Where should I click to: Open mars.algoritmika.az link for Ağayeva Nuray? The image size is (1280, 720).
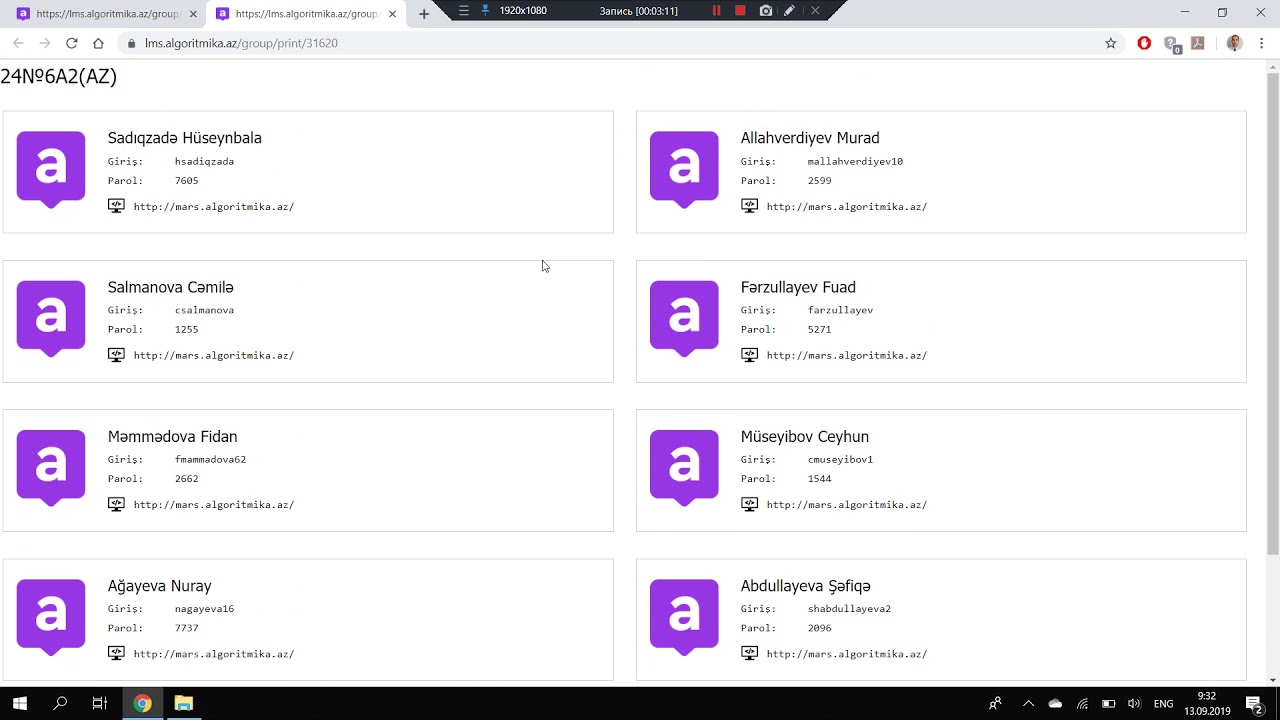point(214,654)
